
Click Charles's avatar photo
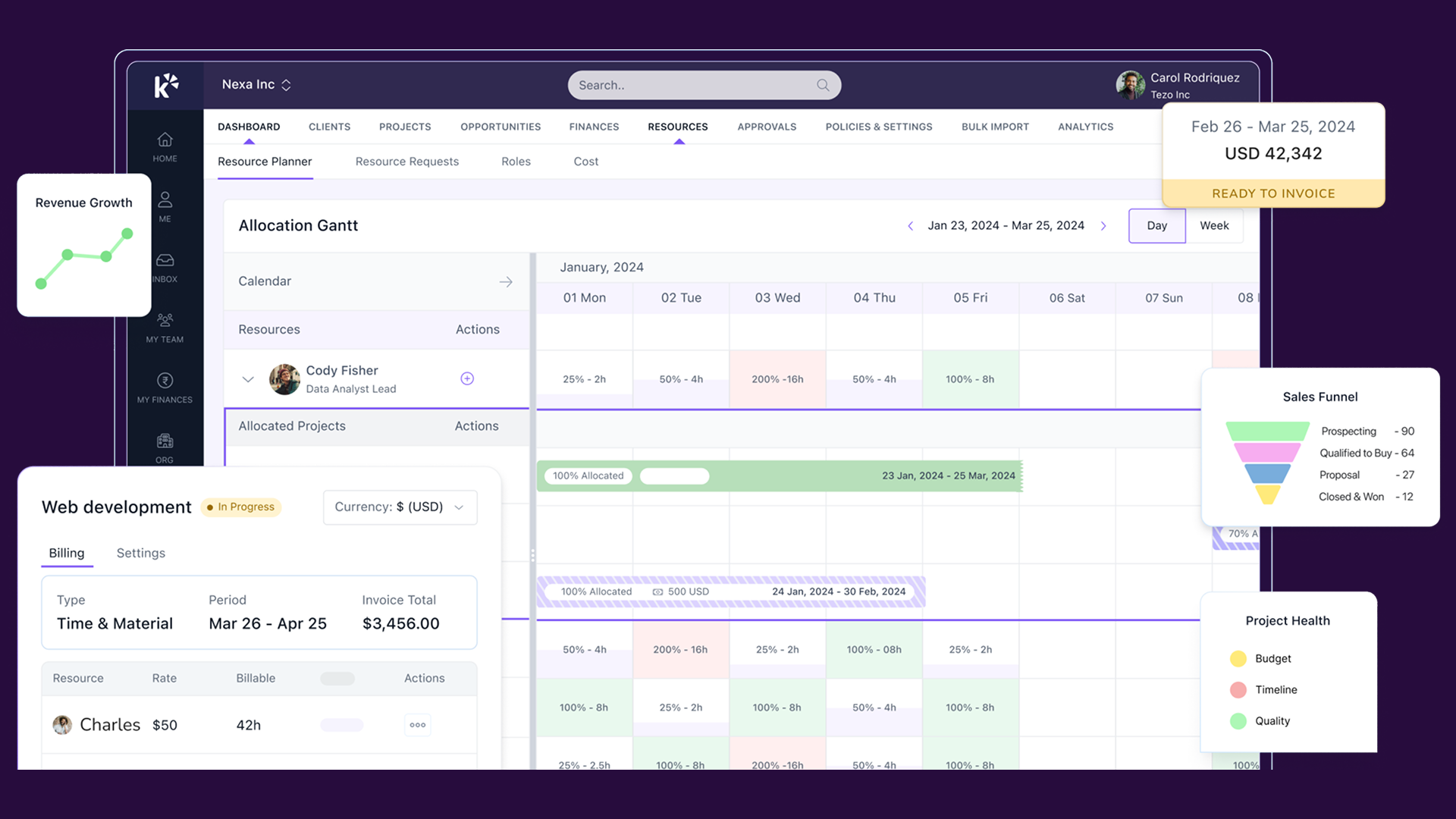coord(62,725)
